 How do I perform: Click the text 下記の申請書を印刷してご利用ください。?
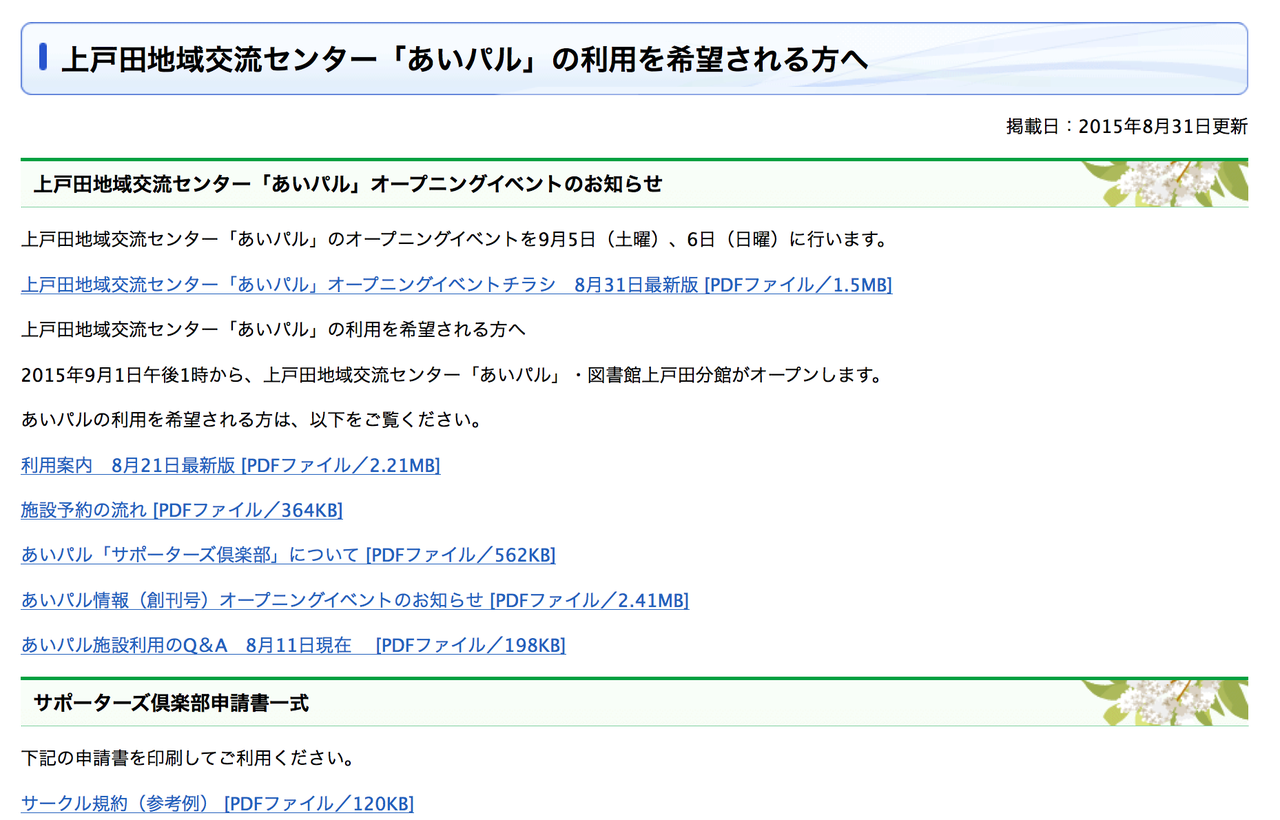(x=189, y=758)
